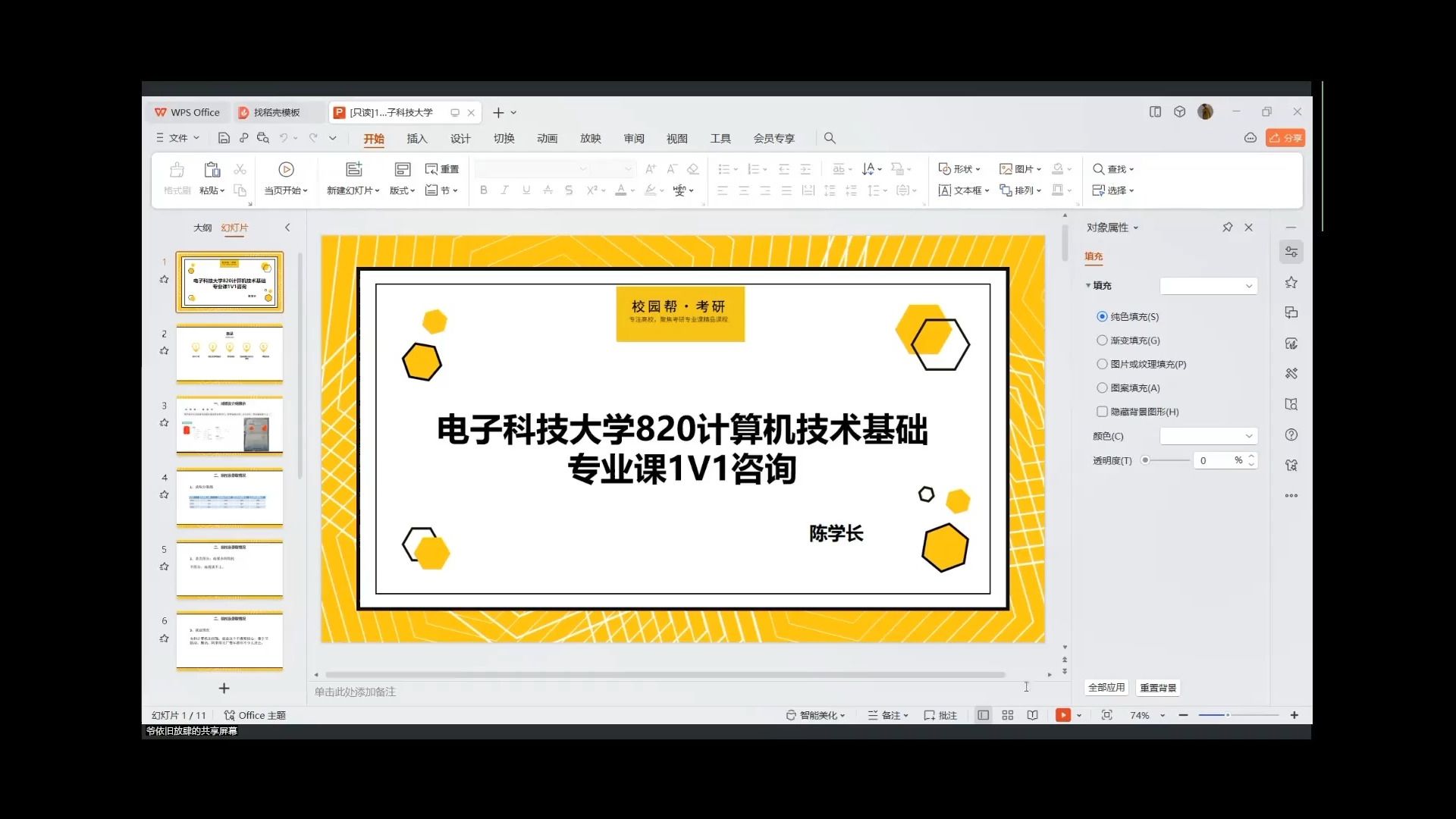
Task: Click the 形状 (Shapes) insert icon
Action: click(x=958, y=168)
